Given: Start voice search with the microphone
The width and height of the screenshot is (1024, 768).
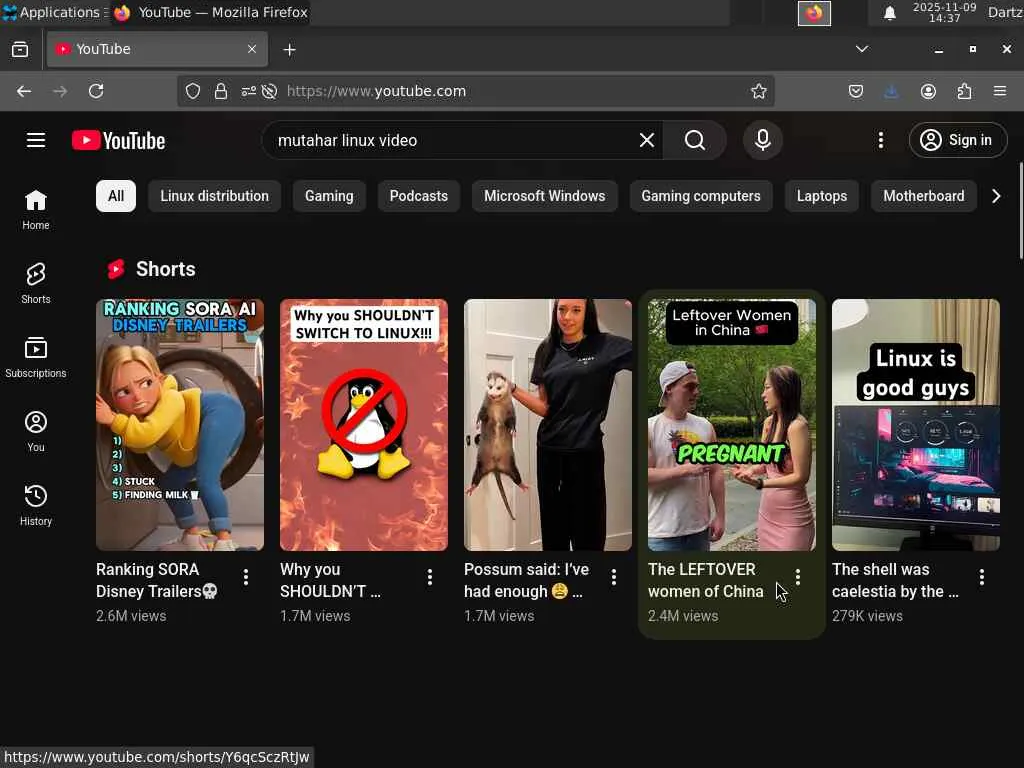Looking at the screenshot, I should (x=763, y=140).
